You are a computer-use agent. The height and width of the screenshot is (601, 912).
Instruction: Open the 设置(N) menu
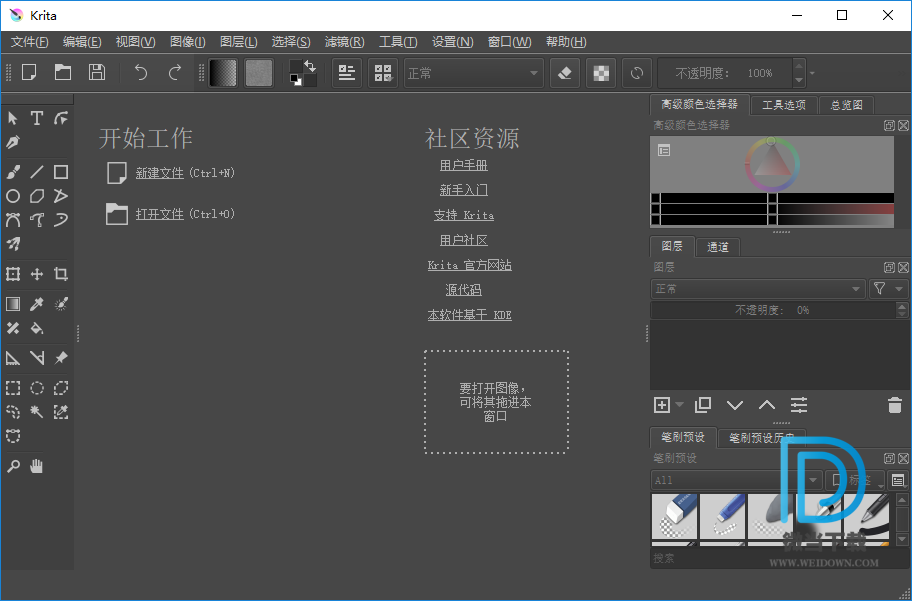[453, 42]
